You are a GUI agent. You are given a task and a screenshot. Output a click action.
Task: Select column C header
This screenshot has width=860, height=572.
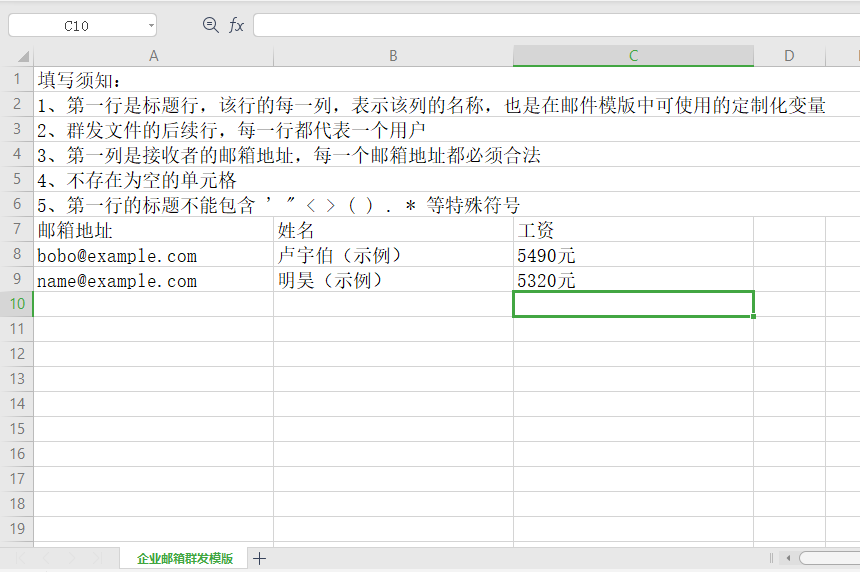pos(633,56)
